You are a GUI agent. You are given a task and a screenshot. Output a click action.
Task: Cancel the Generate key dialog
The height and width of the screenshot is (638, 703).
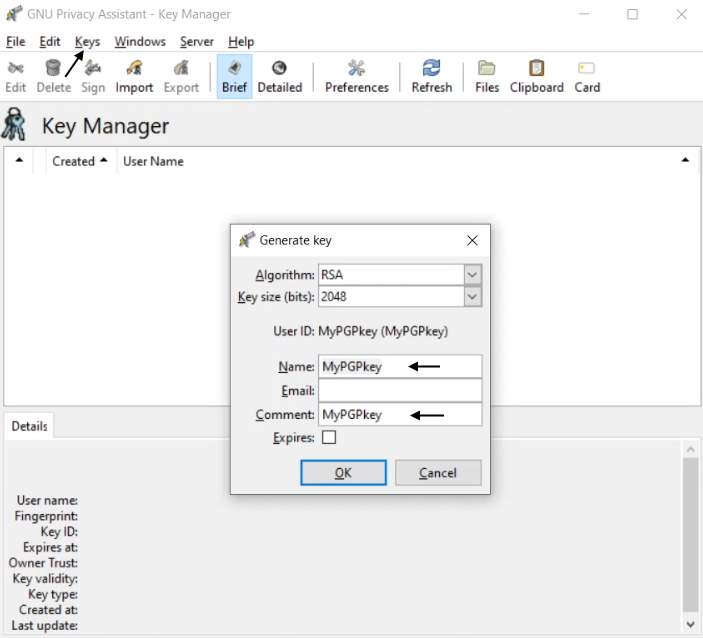coord(438,473)
